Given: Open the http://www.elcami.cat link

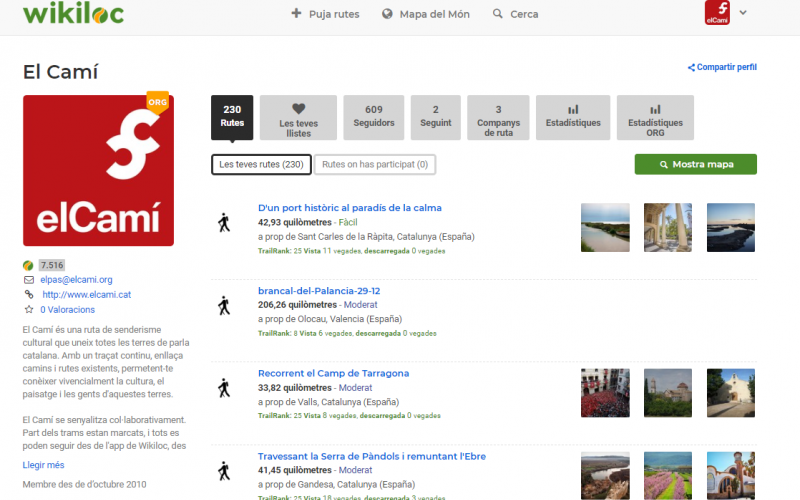Looking at the screenshot, I should click(x=87, y=294).
